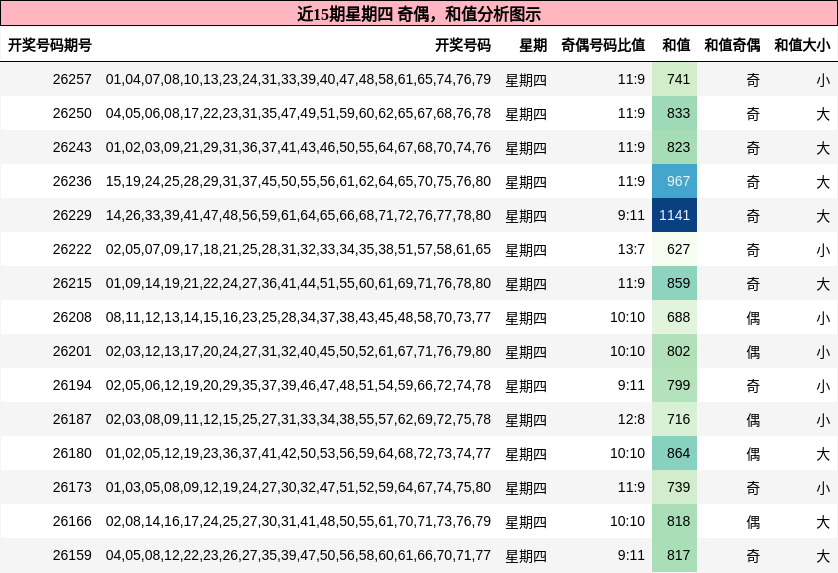Image resolution: width=838 pixels, height=573 pixels.
Task: Click sum value cell 716
Action: coord(674,420)
